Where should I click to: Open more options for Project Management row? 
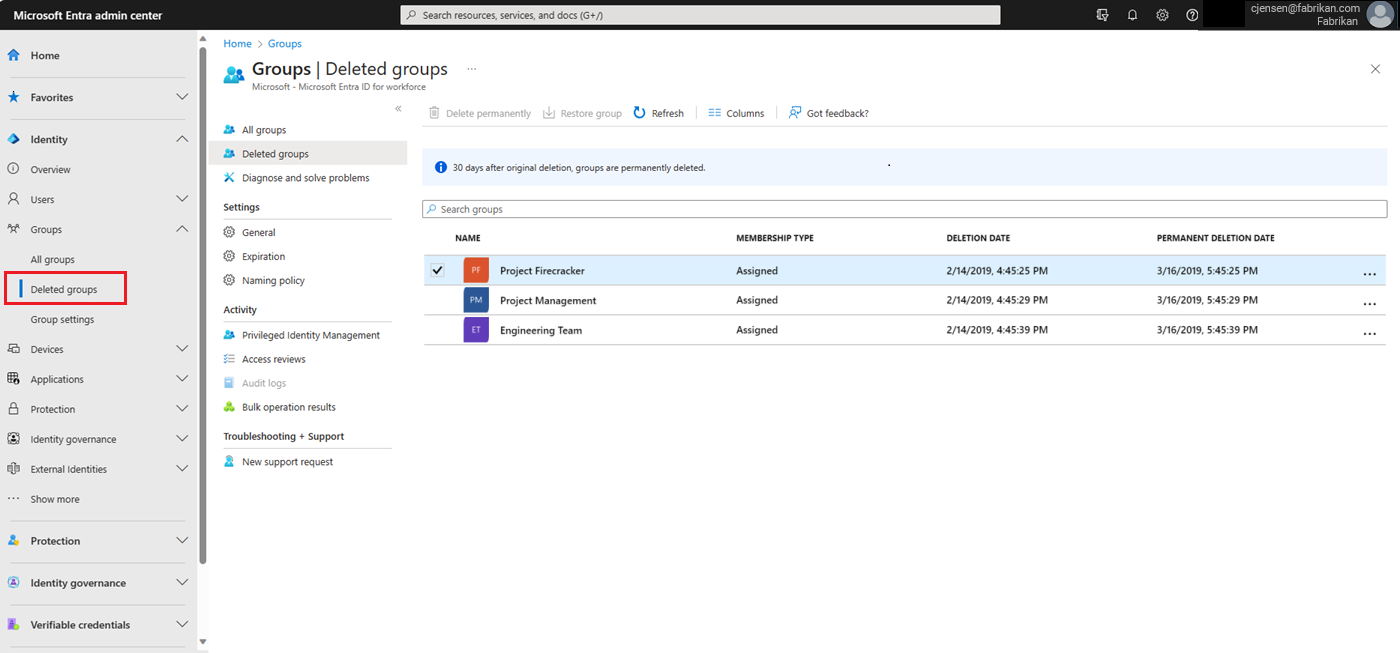1369,304
